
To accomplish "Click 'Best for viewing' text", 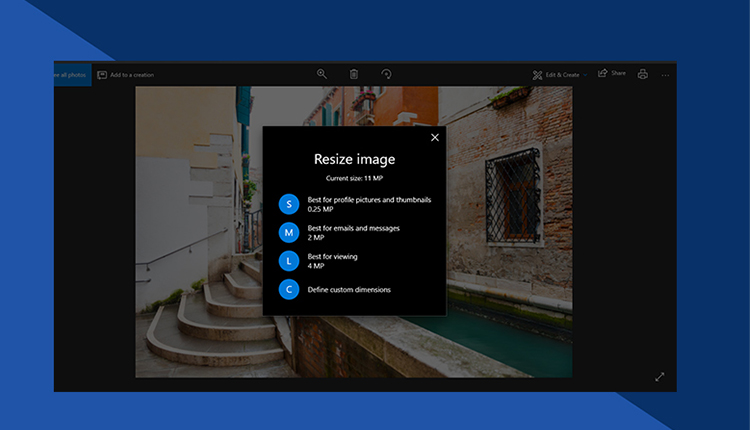I will coord(332,256).
